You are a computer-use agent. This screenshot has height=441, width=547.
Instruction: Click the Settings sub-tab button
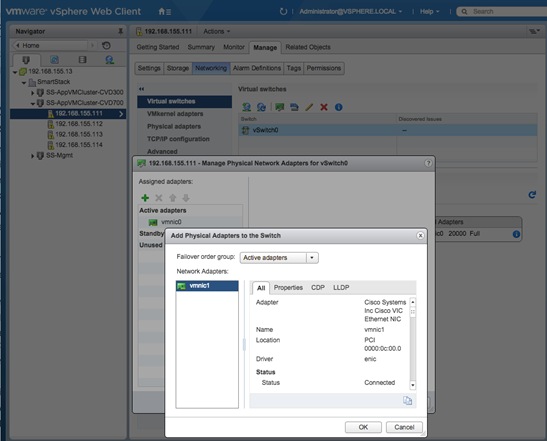click(x=149, y=68)
